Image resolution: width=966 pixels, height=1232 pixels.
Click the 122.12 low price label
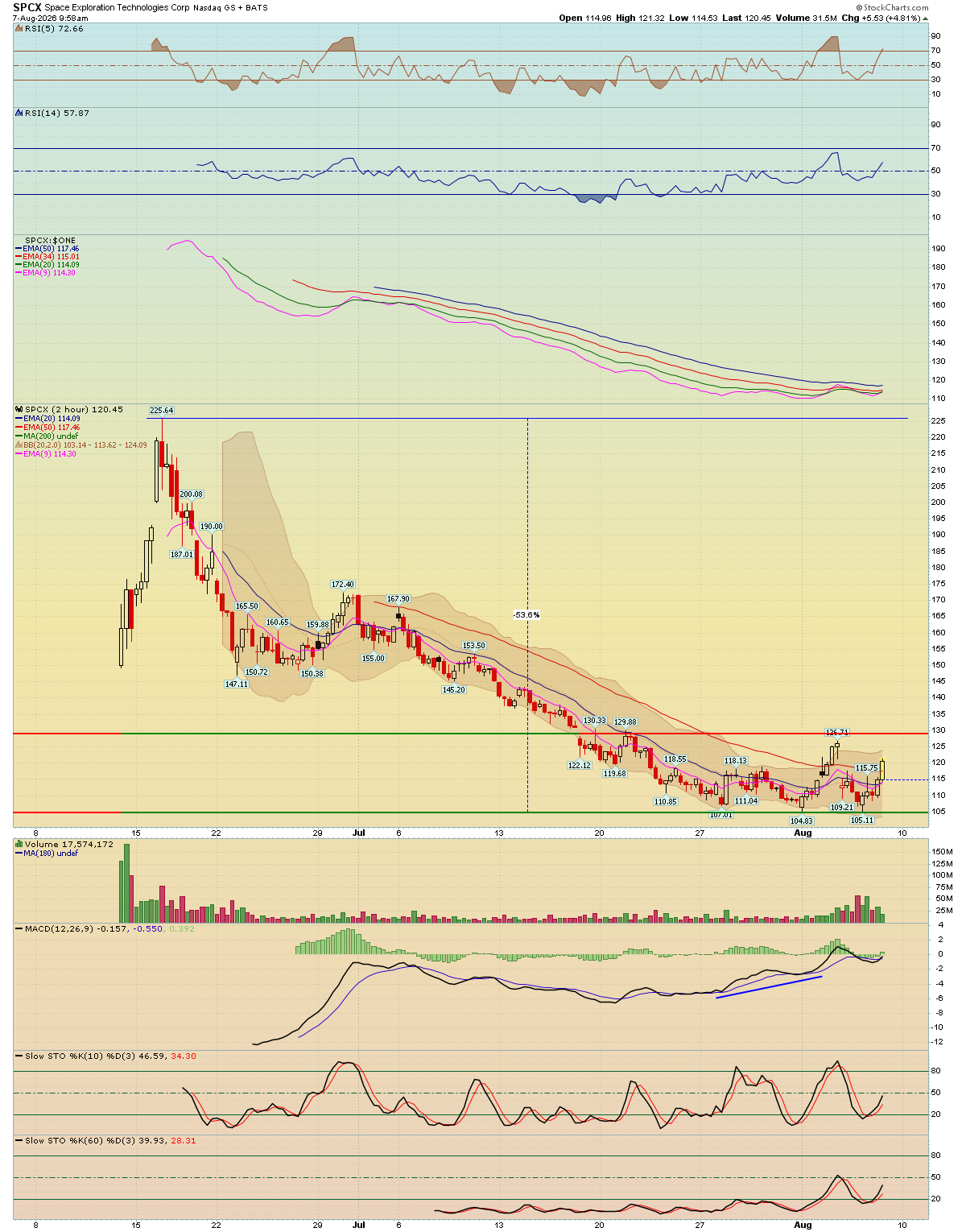580,766
